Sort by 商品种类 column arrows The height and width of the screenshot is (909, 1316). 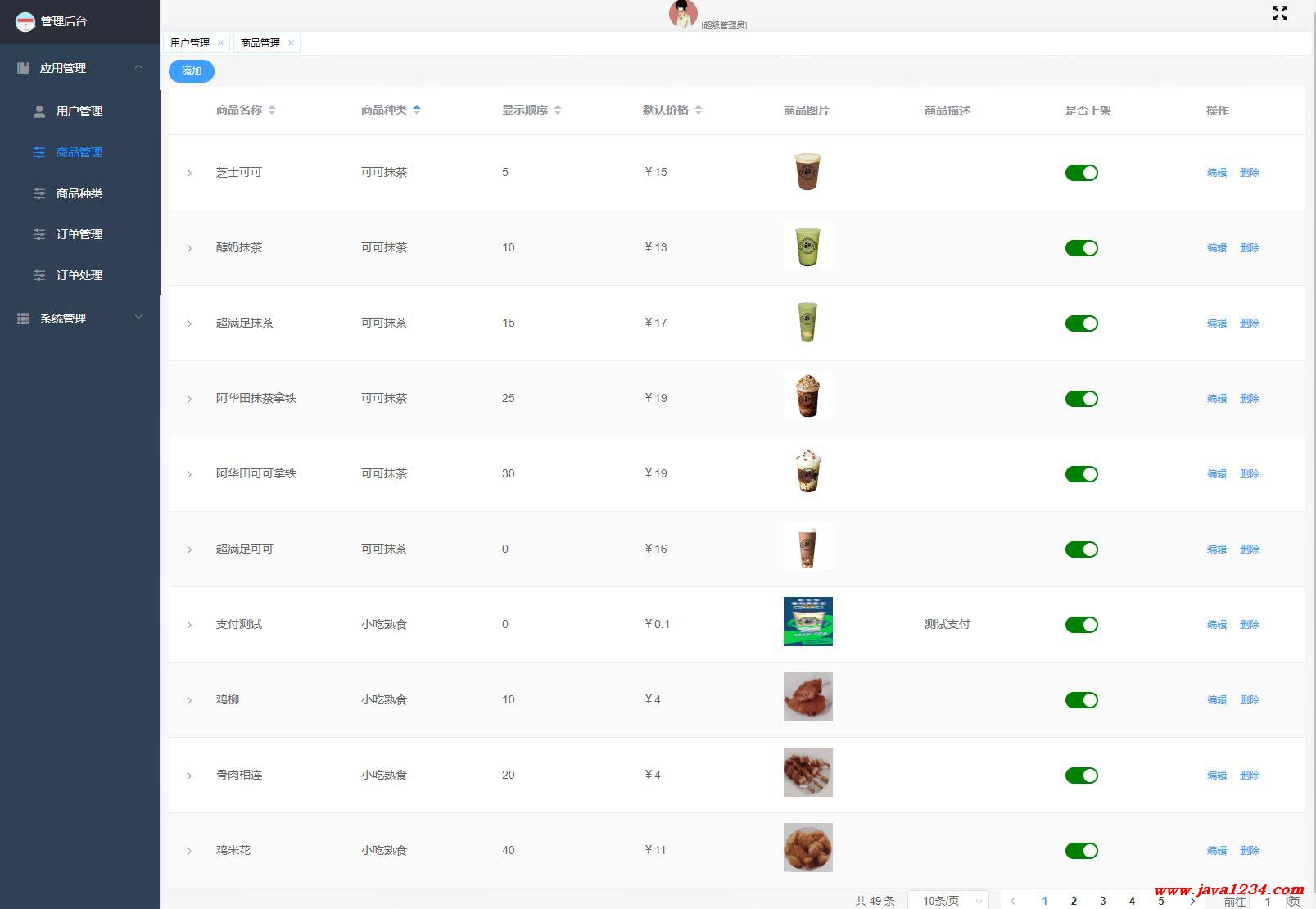(x=417, y=110)
